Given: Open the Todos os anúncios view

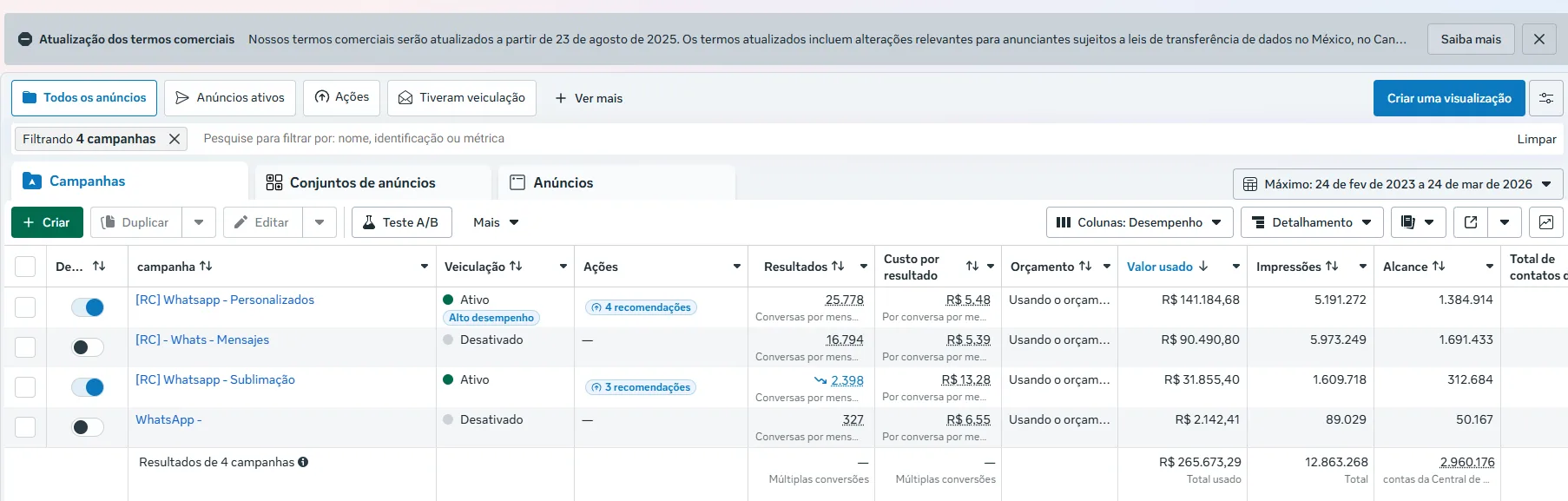Looking at the screenshot, I should 84,98.
